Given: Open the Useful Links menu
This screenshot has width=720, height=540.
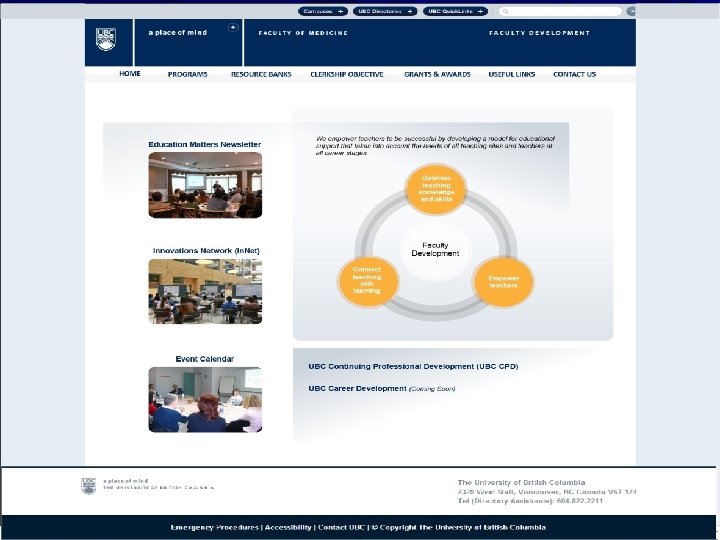Looking at the screenshot, I should [x=512, y=74].
